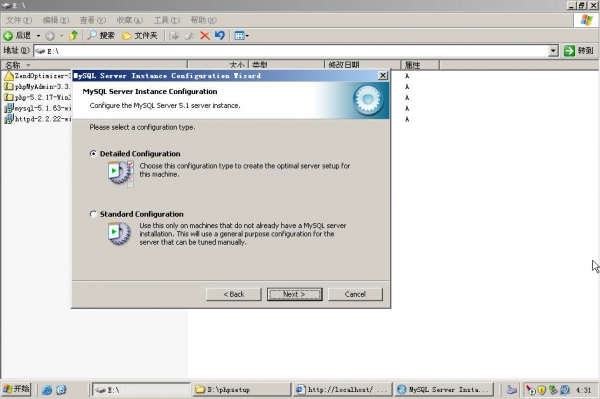Switch to http://localhost/ taskbar window
This screenshot has height=399, width=600.
(x=343, y=390)
